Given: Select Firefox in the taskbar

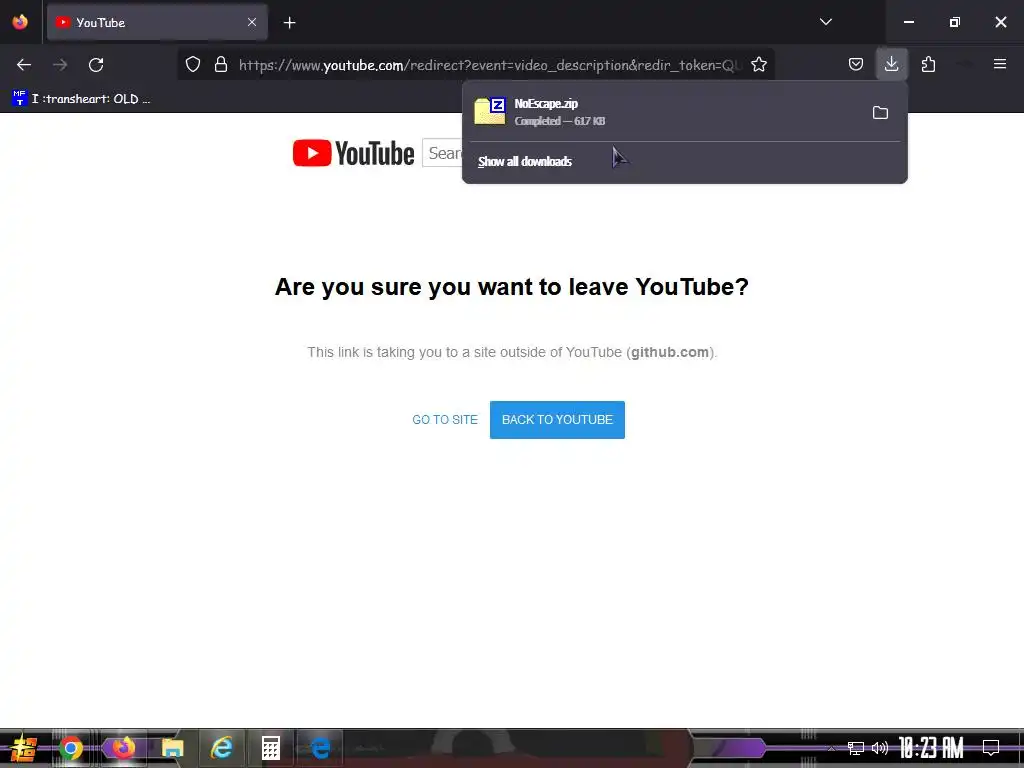Looking at the screenshot, I should click(x=123, y=748).
